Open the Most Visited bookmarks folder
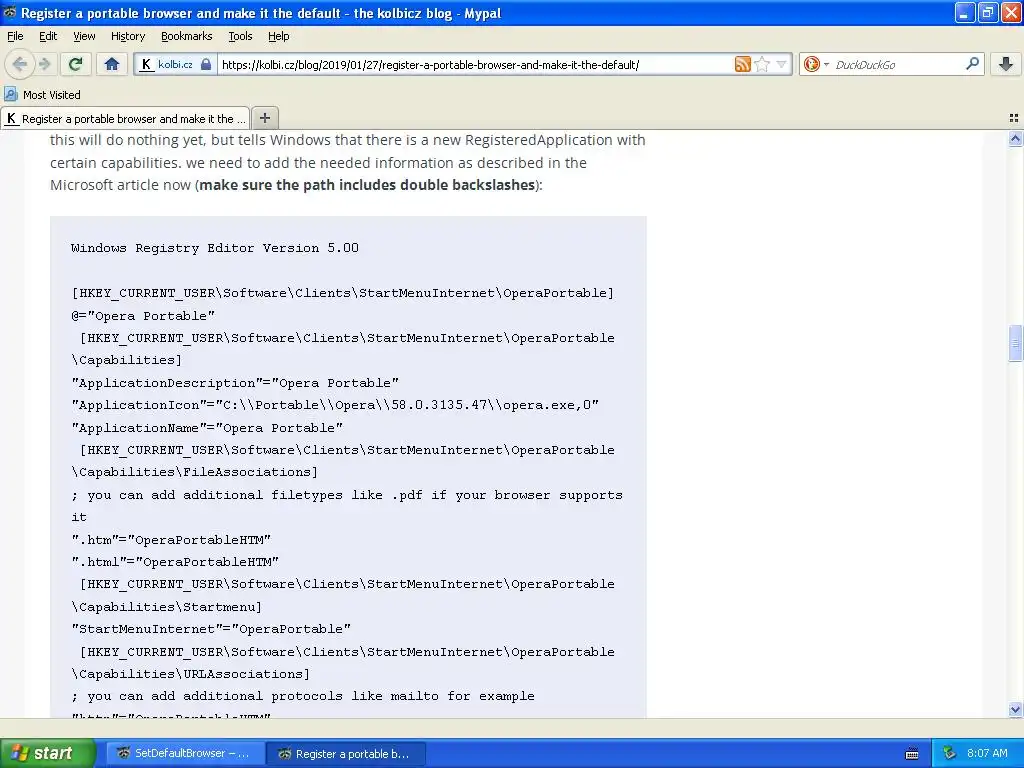 pos(42,95)
